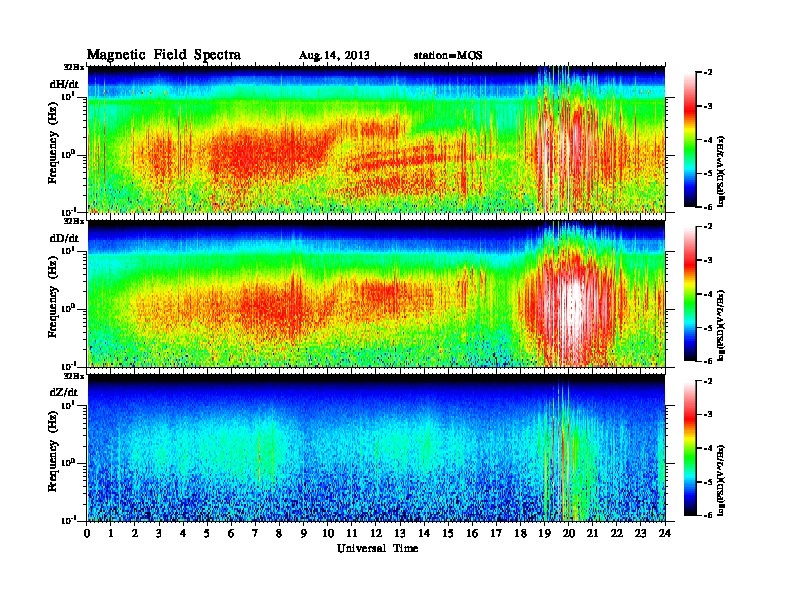Screen dimensions: 792x612
Task: Open the dH/dt spectrogram plot
Action: coord(376,139)
